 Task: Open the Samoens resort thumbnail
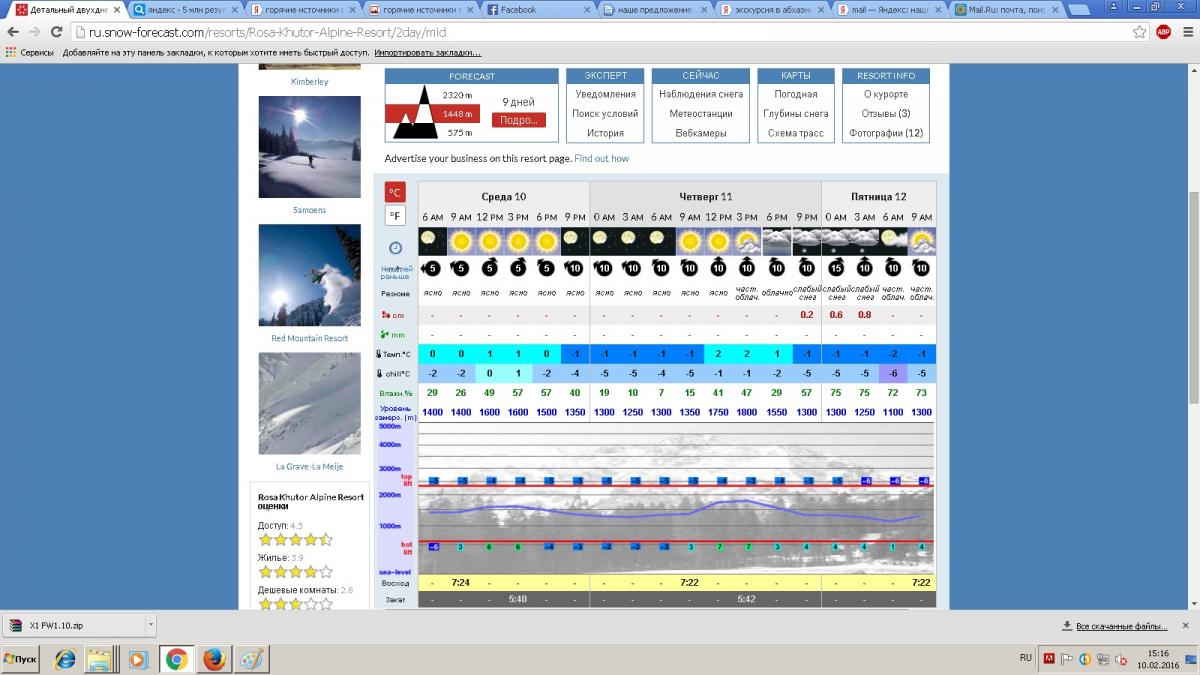pos(309,147)
